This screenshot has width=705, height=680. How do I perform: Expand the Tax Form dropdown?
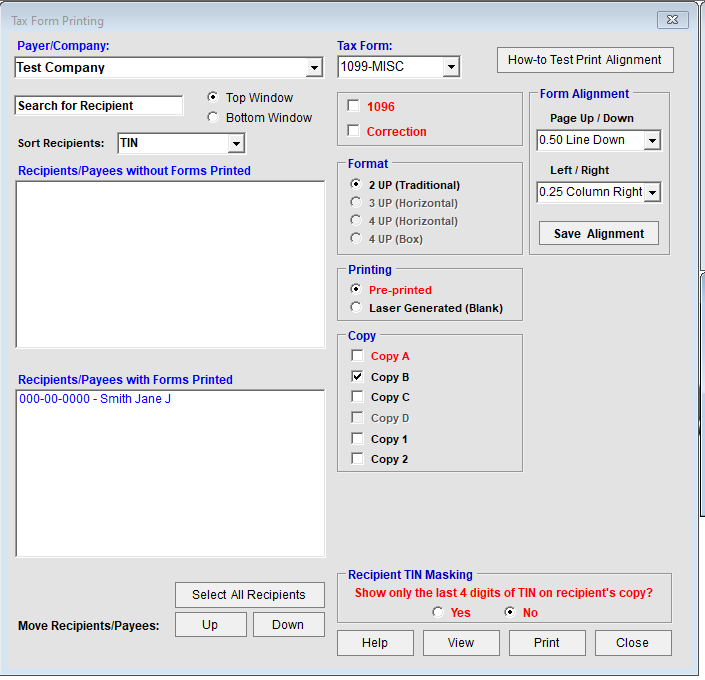(x=450, y=68)
